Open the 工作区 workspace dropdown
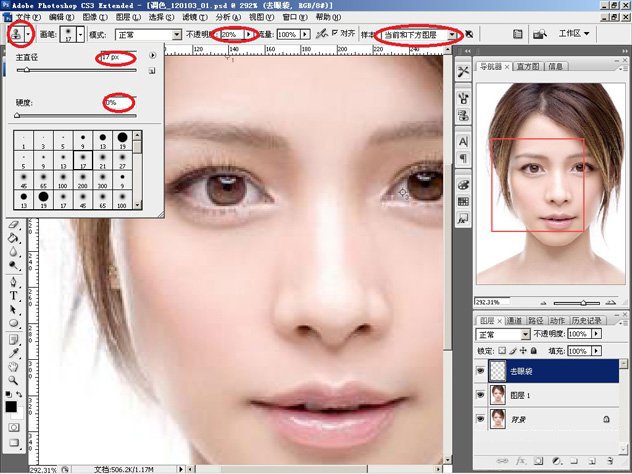This screenshot has width=632, height=474. click(575, 34)
